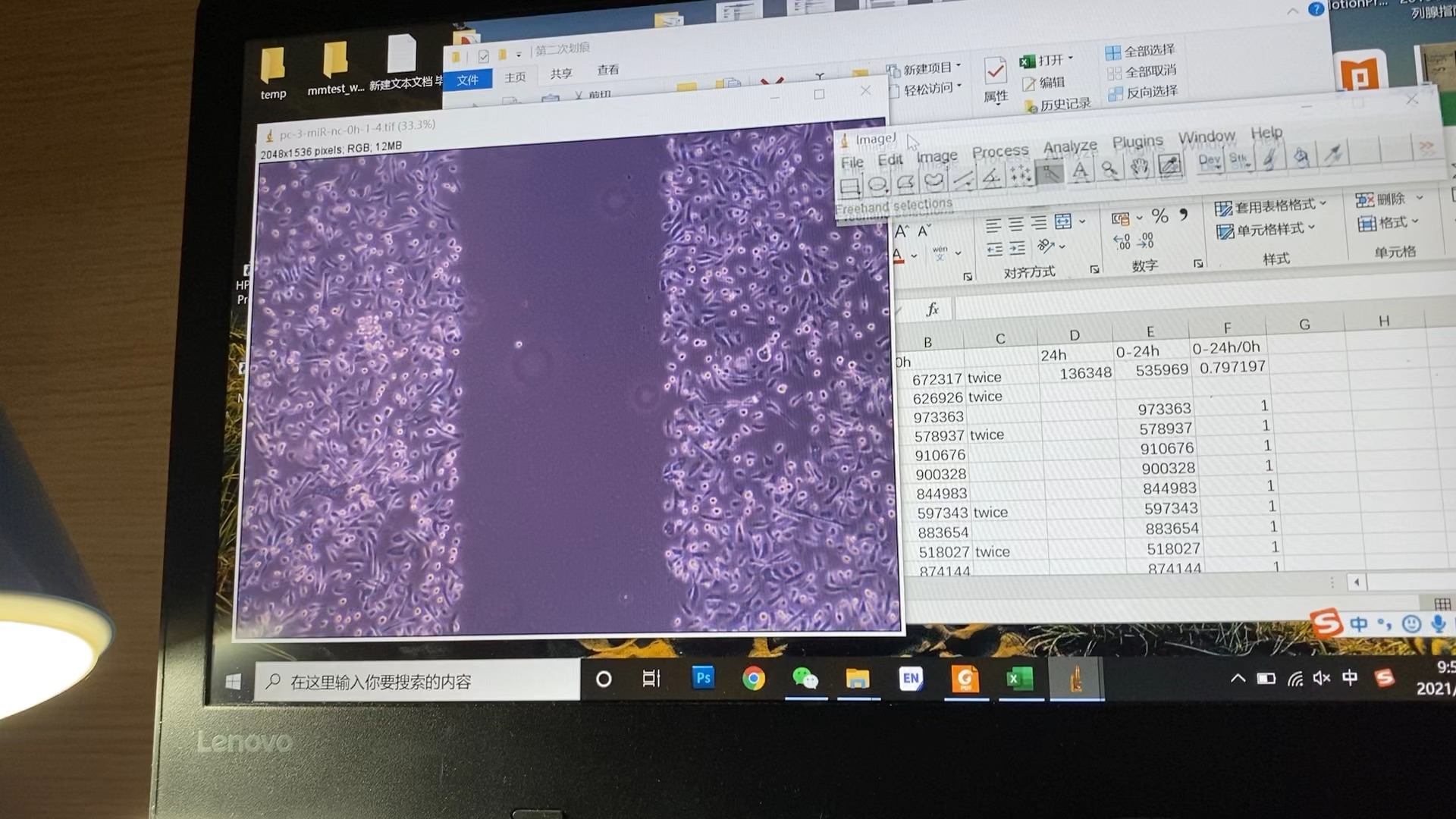
Task: Select ImageJ Wand tracing tool
Action: pos(1050,174)
